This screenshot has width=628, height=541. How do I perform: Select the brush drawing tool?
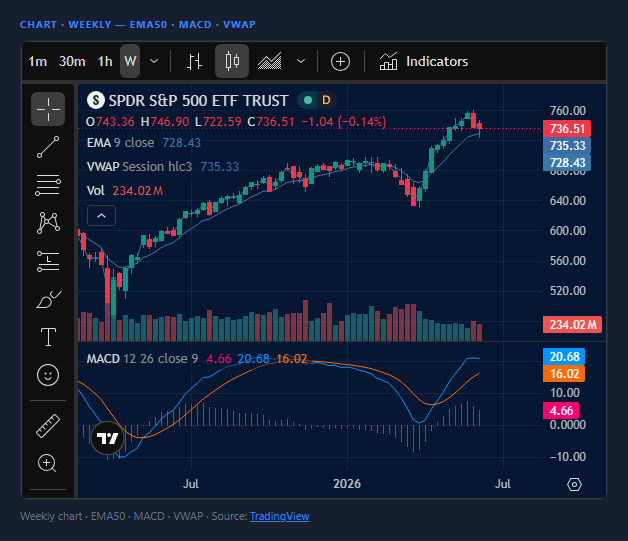pyautogui.click(x=48, y=299)
